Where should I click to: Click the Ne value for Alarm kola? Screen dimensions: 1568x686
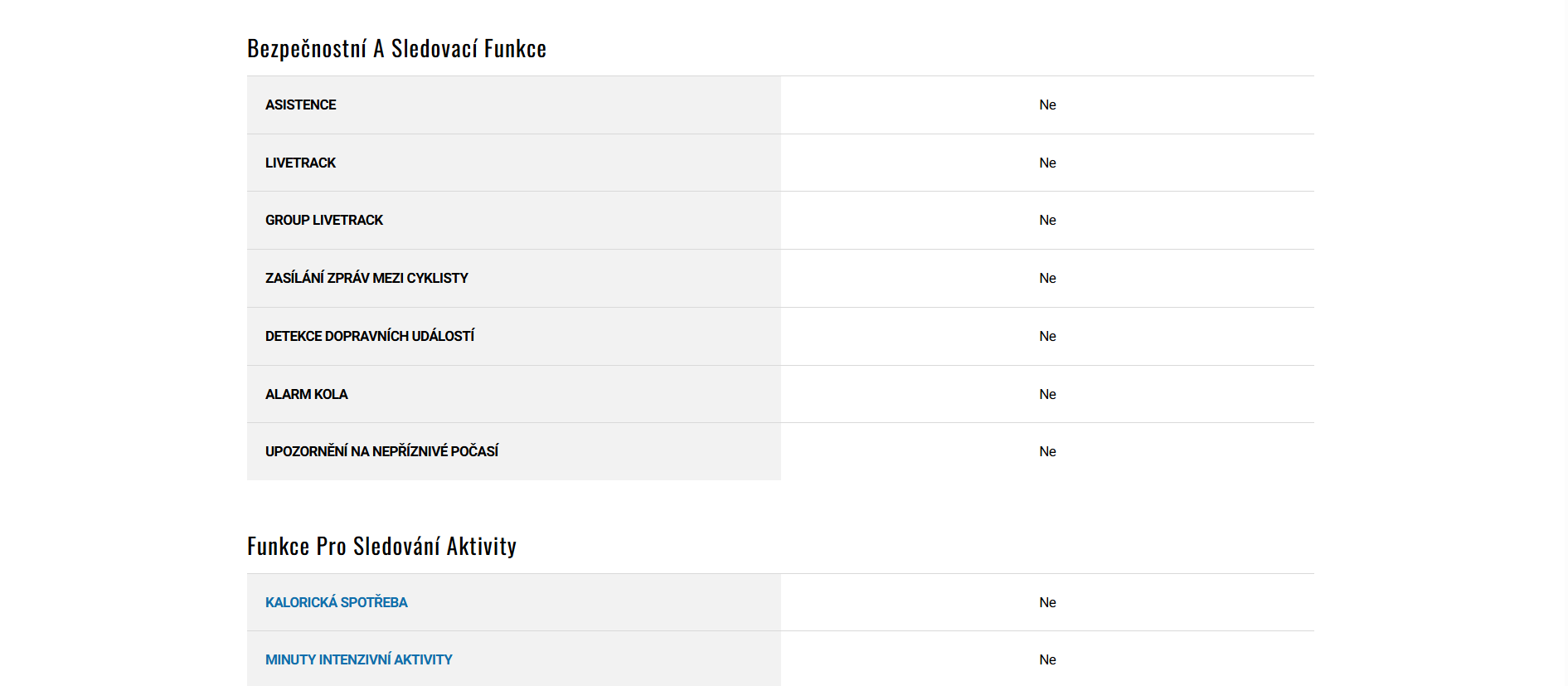pos(1047,394)
